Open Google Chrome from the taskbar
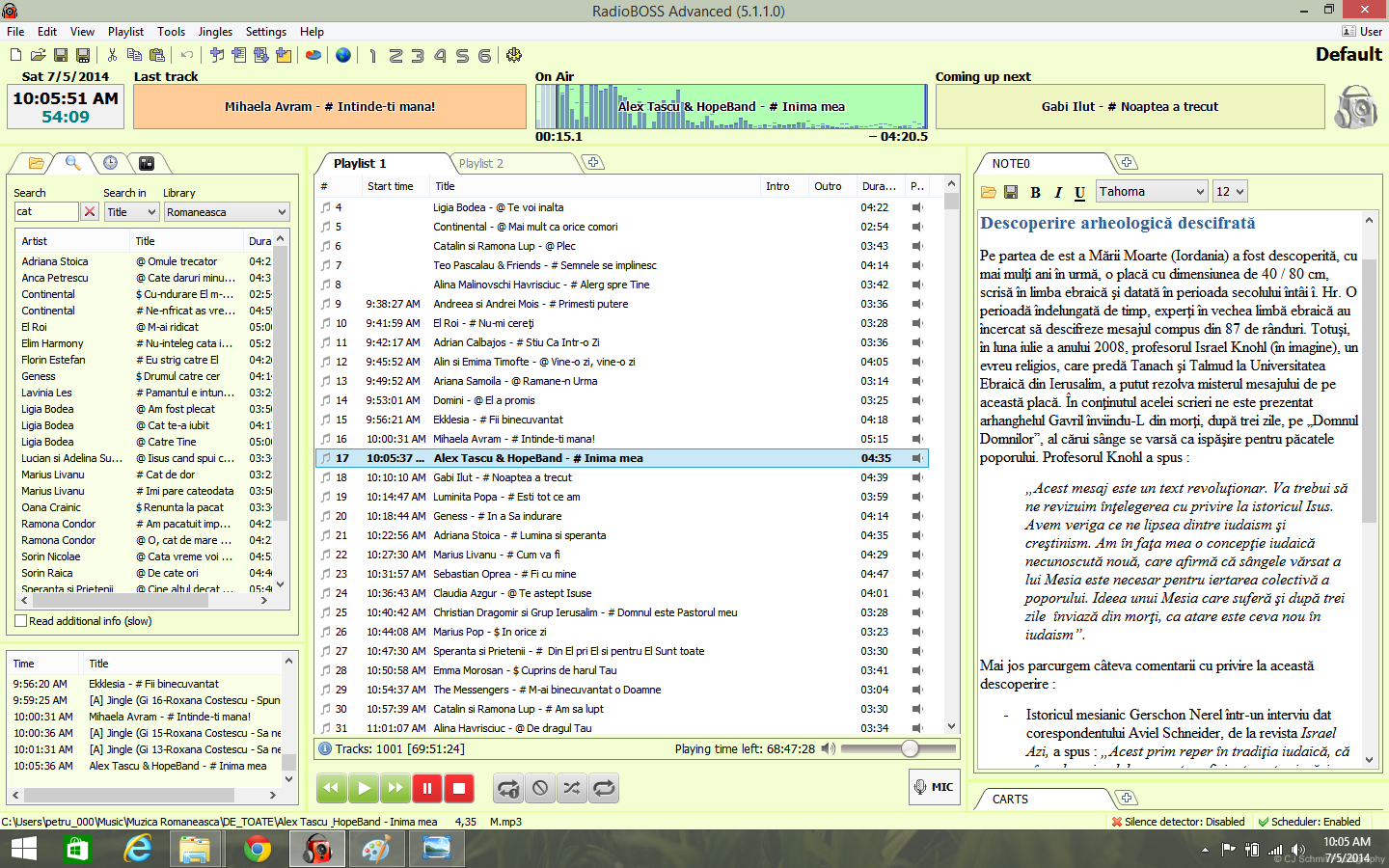 click(257, 849)
